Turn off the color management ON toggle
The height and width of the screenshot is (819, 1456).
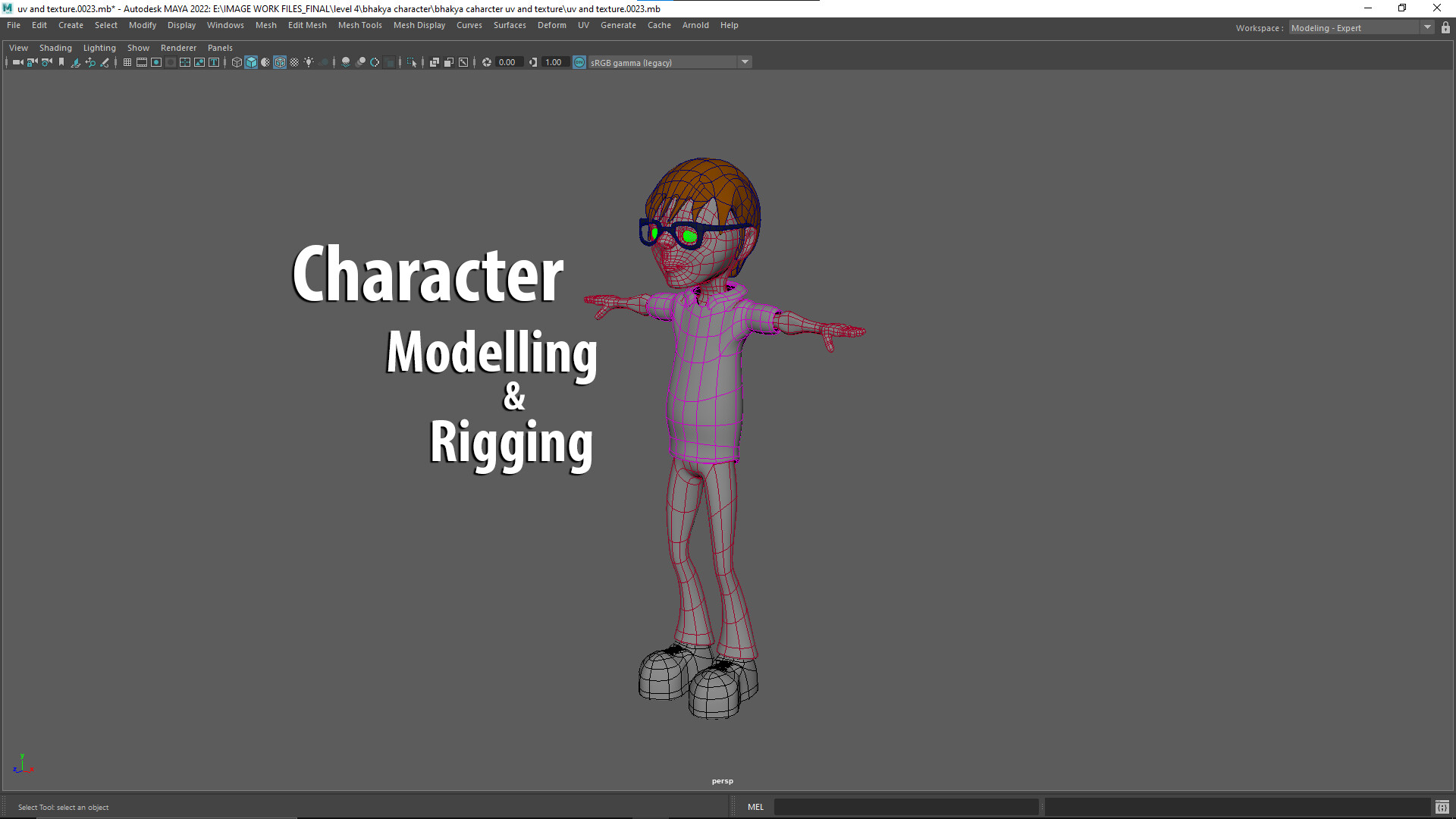(579, 62)
